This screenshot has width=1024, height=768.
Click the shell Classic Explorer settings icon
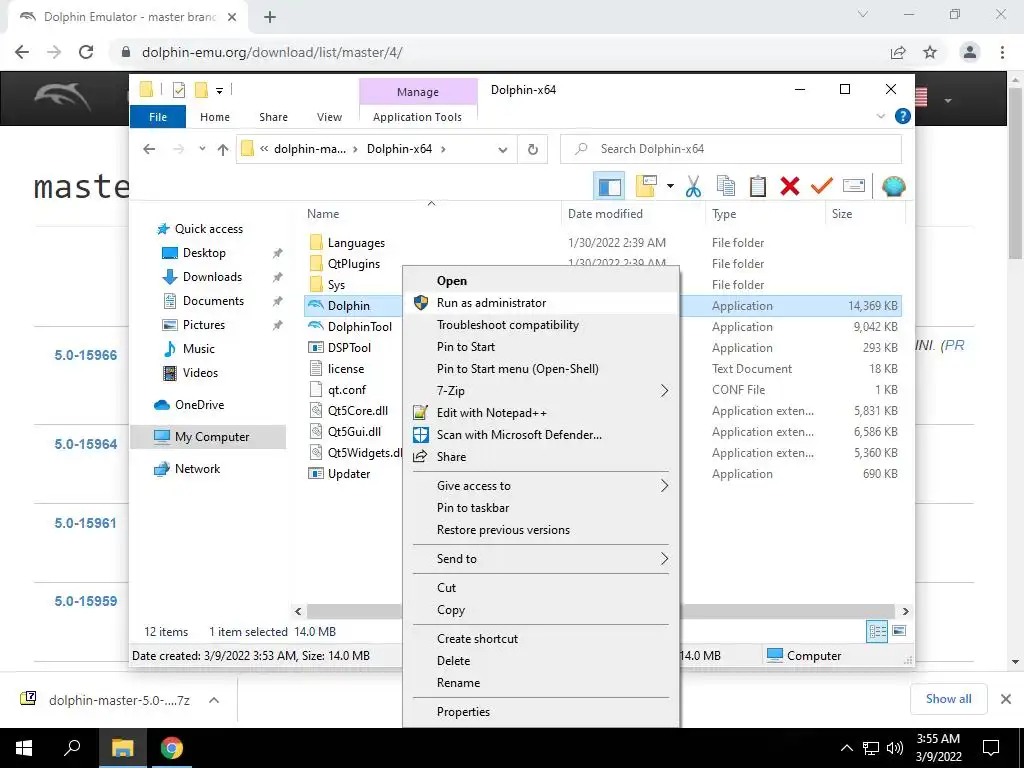893,187
